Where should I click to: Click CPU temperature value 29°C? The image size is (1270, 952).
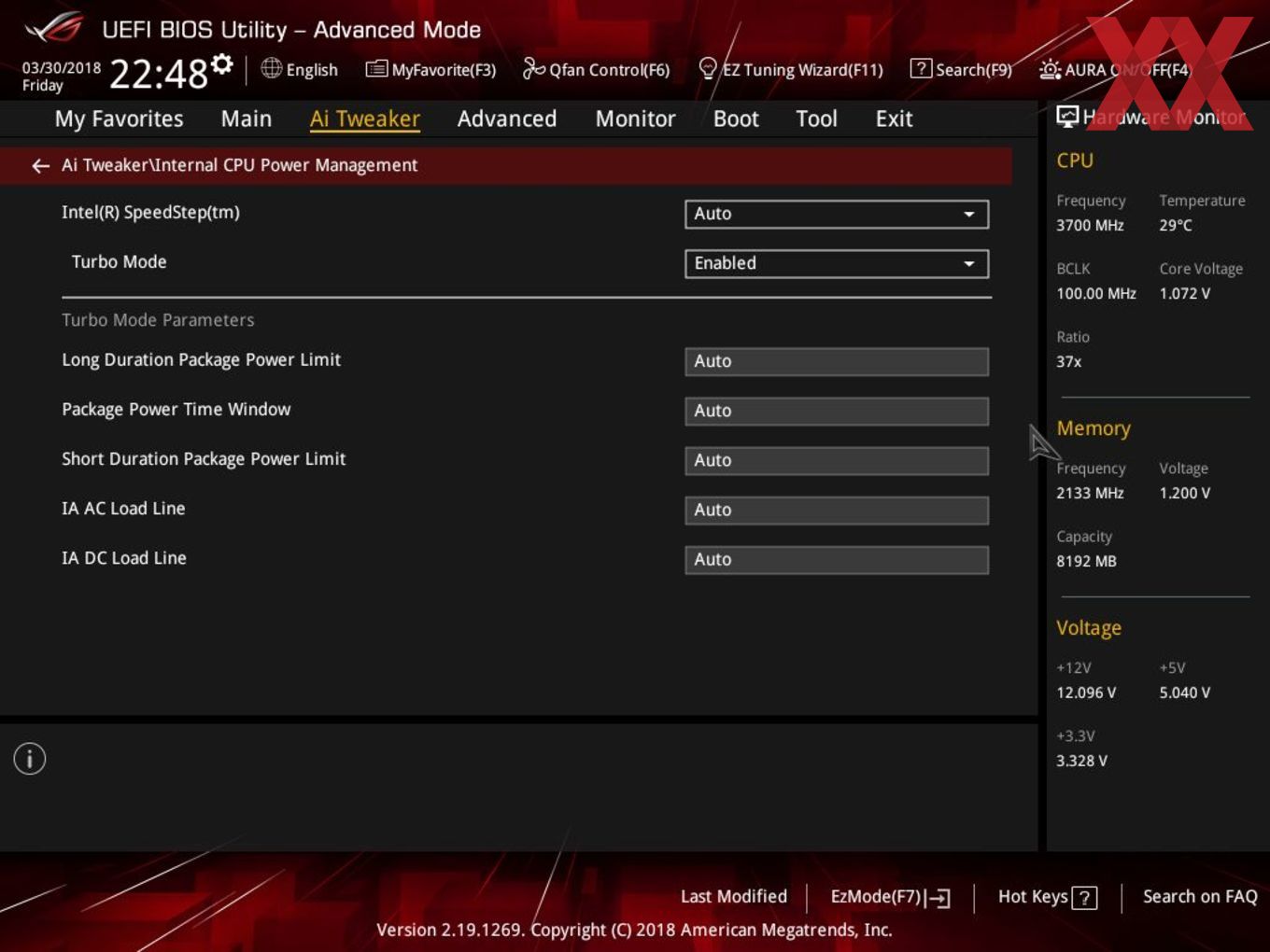[x=1176, y=225]
